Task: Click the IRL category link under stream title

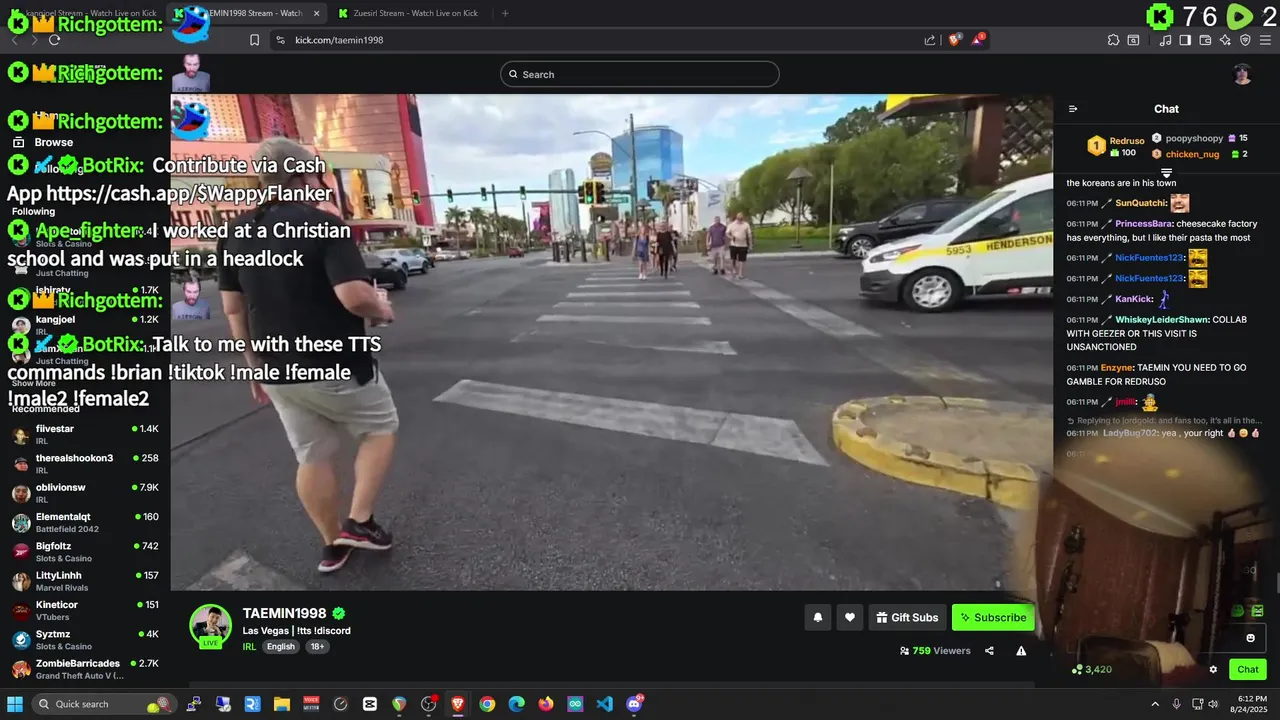Action: [x=249, y=647]
